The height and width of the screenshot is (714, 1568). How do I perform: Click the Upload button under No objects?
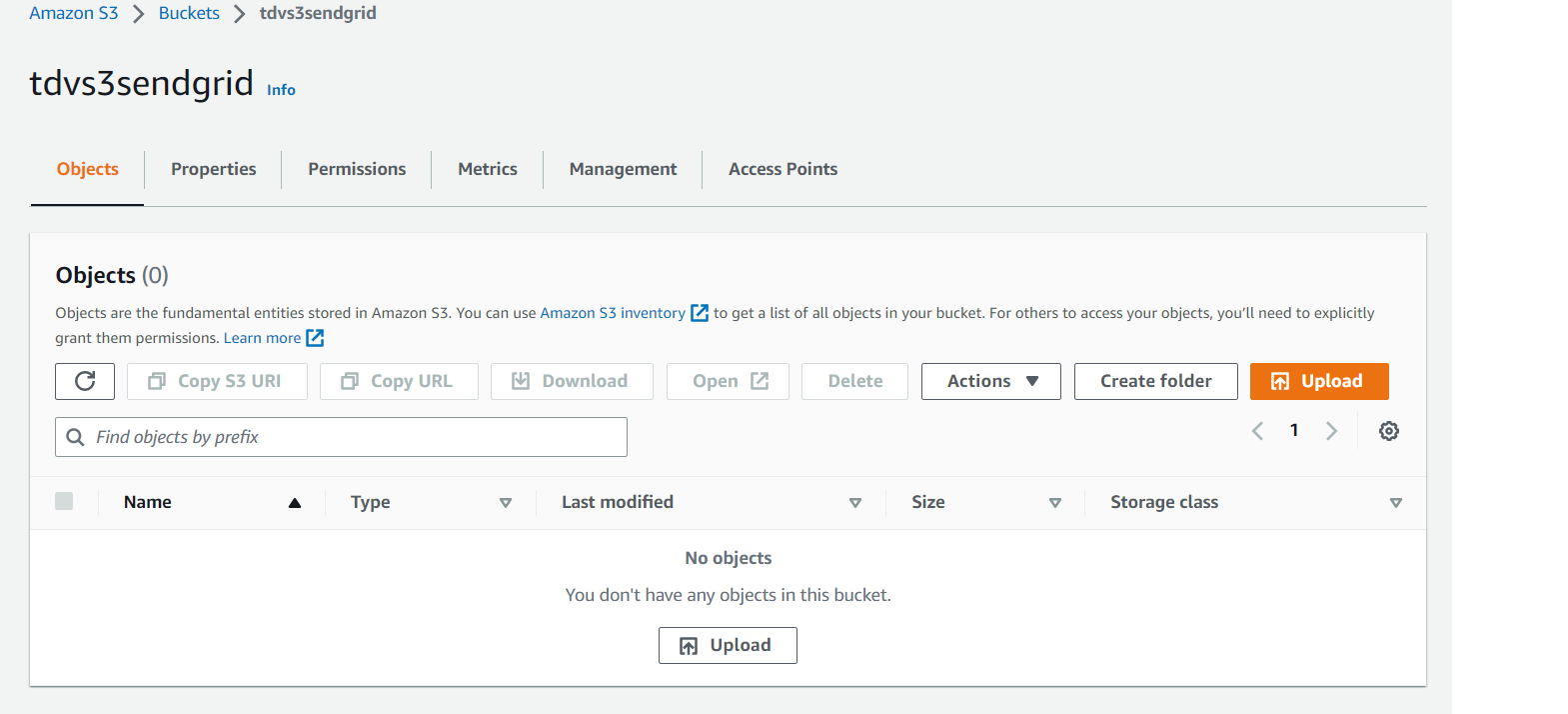[728, 645]
